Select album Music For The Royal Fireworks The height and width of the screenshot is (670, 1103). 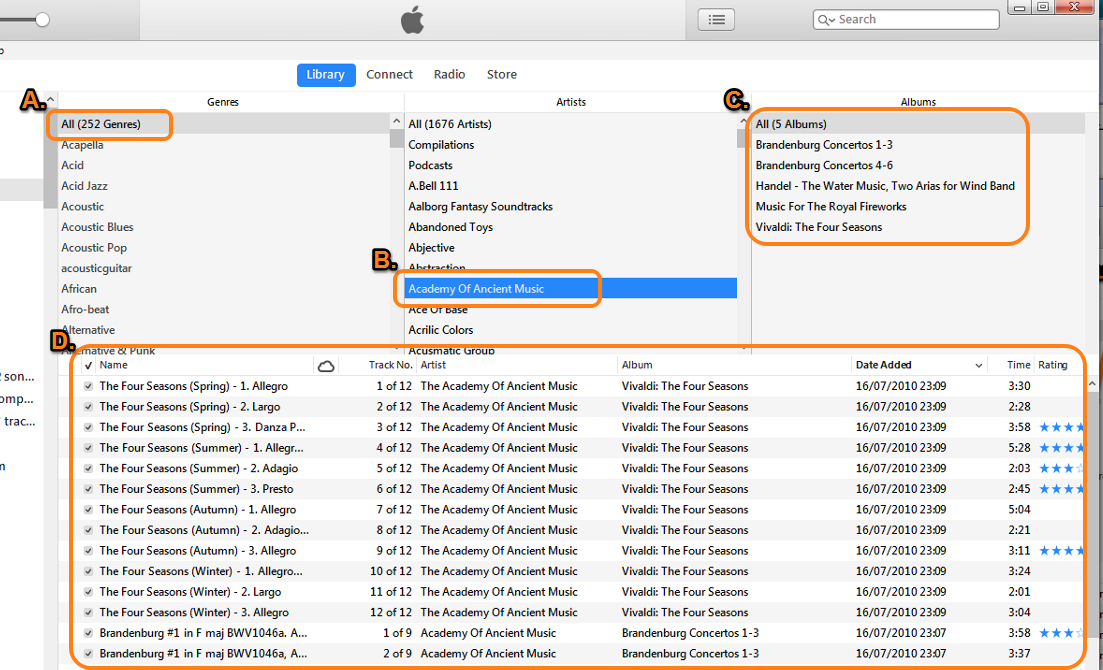click(x=918, y=207)
